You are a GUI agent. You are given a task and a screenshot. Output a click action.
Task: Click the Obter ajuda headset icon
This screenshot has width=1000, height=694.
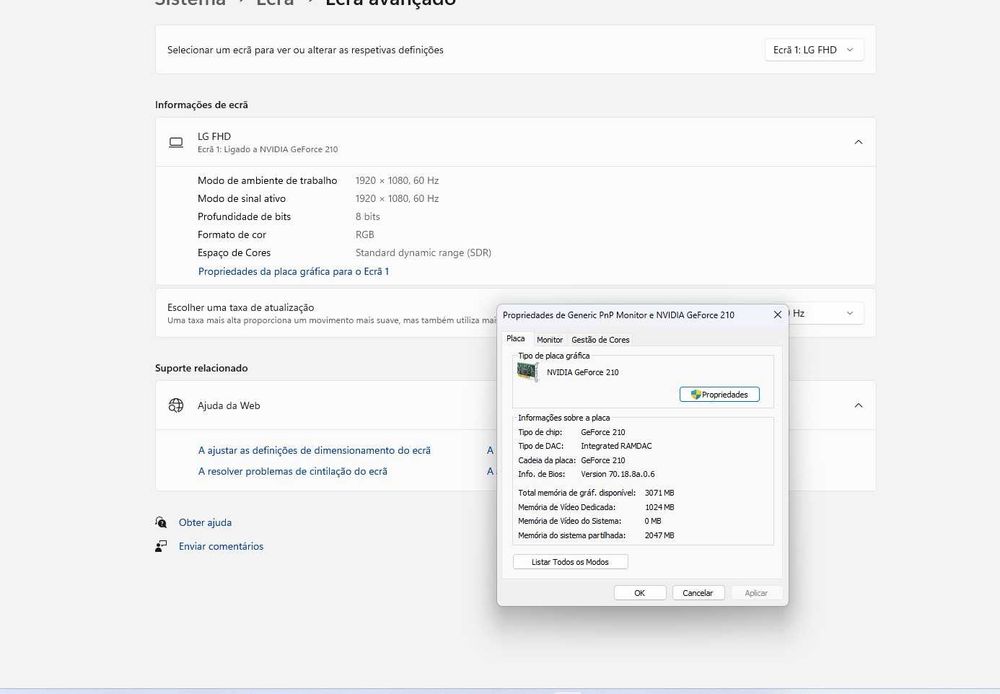161,522
